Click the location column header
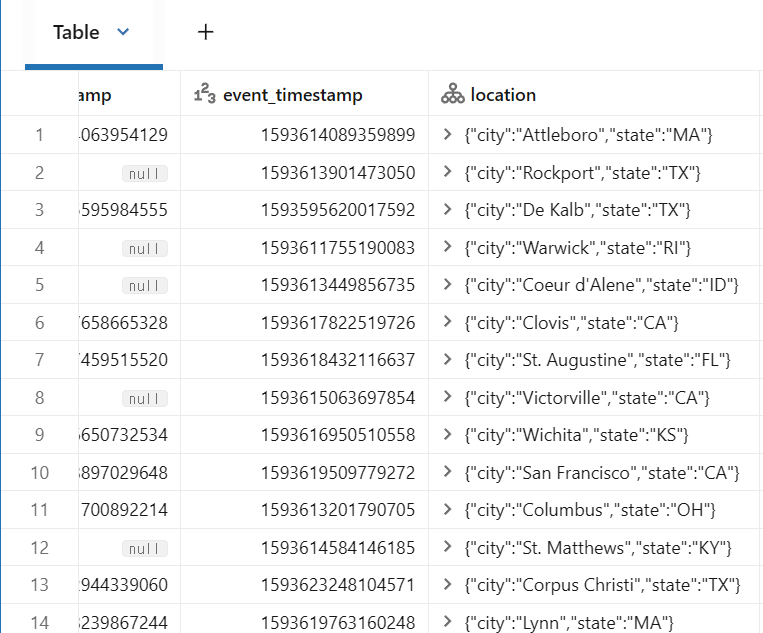Image resolution: width=763 pixels, height=633 pixels. (503, 95)
